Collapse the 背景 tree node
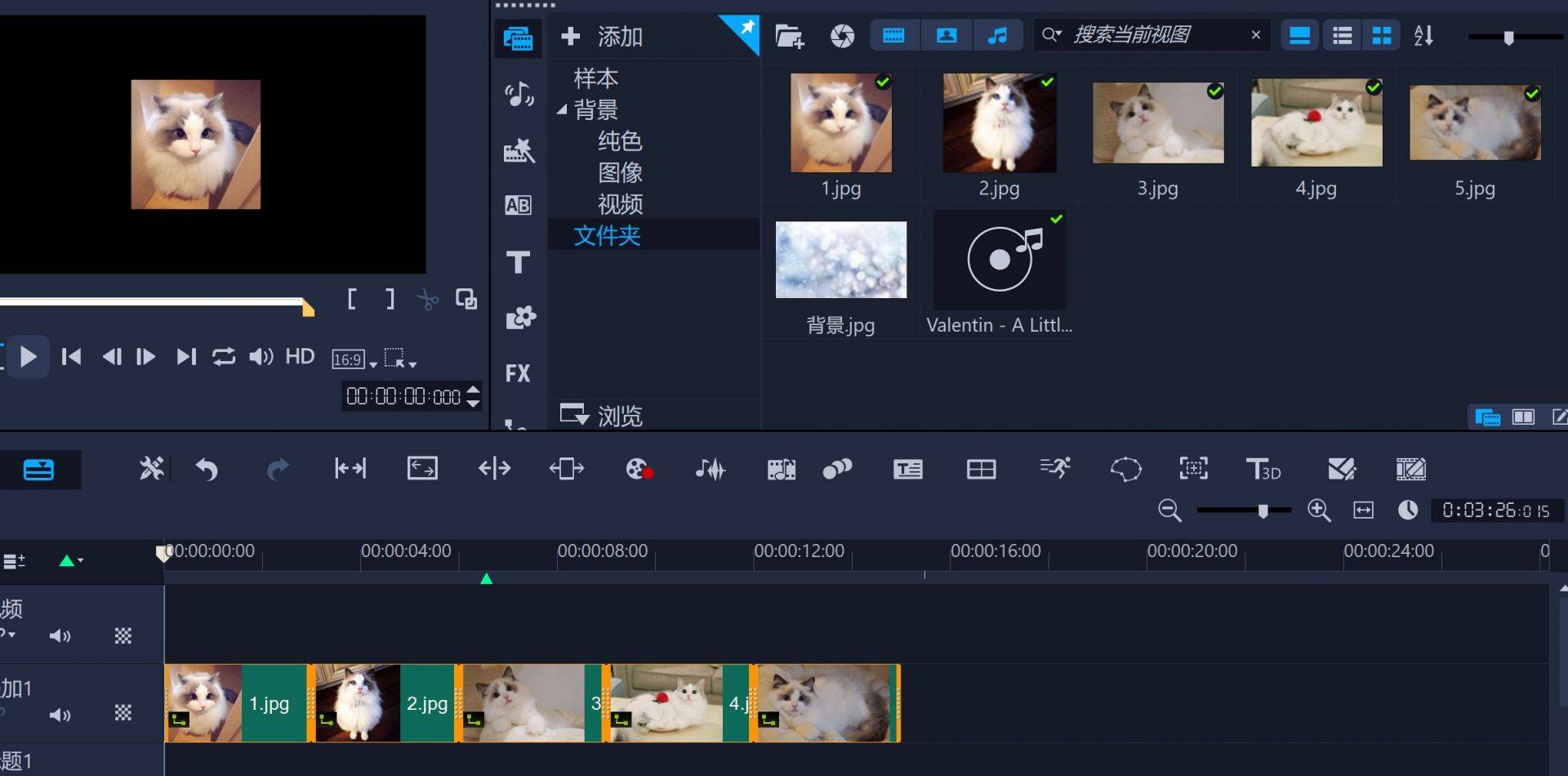The height and width of the screenshot is (776, 1568). (562, 109)
